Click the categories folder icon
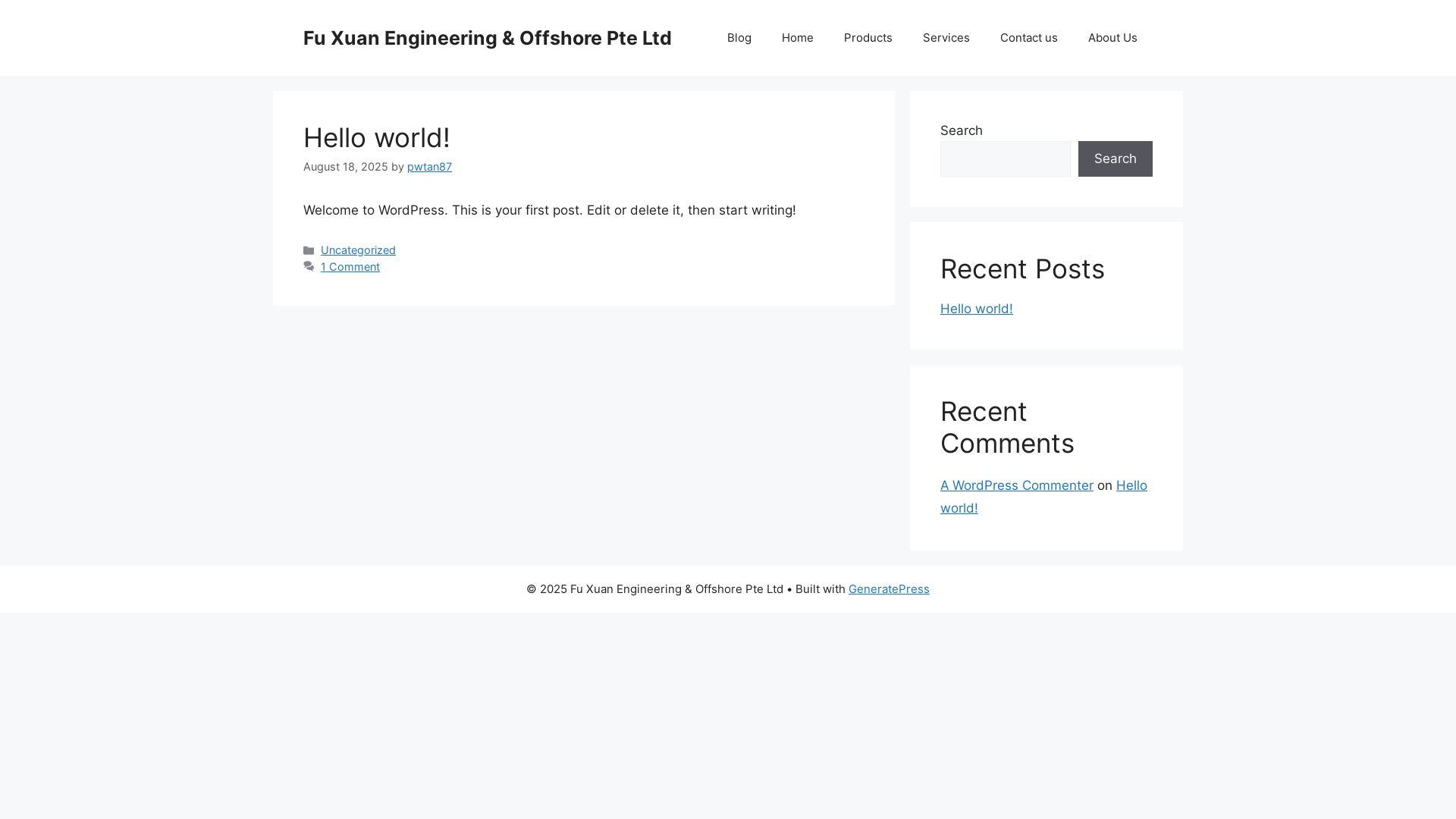1456x819 pixels. click(x=309, y=250)
